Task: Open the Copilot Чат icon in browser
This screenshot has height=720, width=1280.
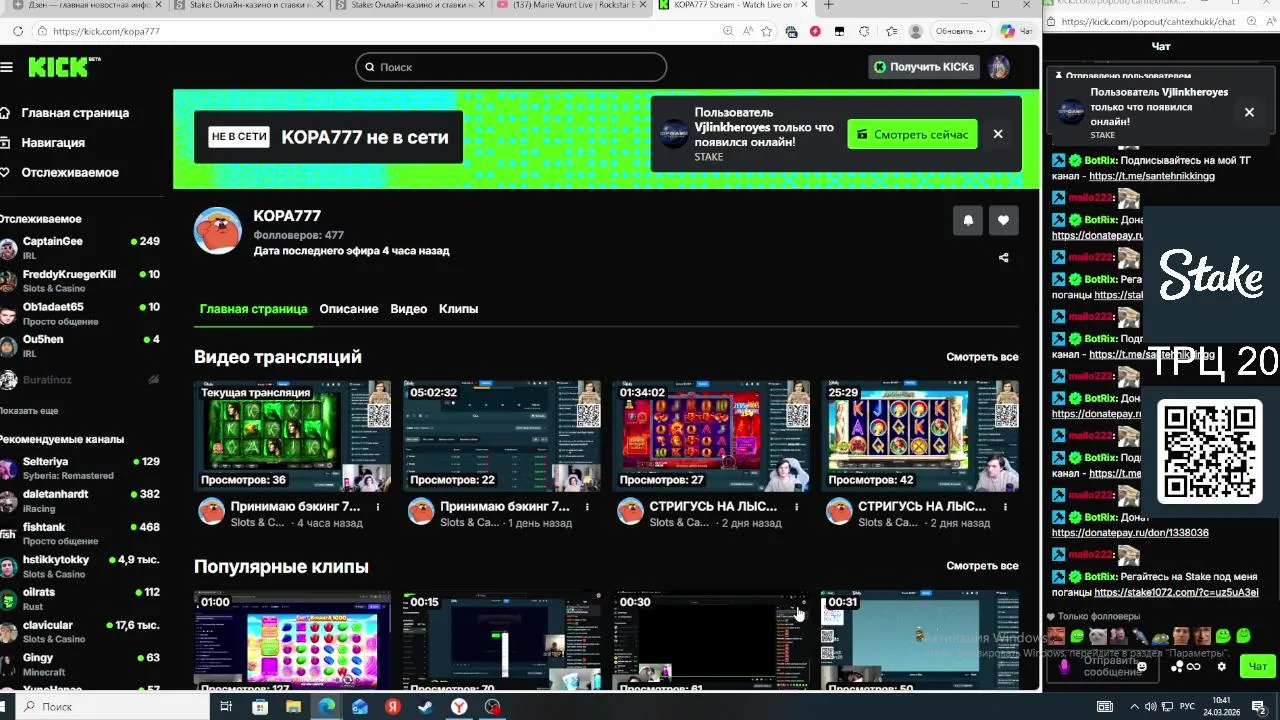Action: click(x=1015, y=31)
